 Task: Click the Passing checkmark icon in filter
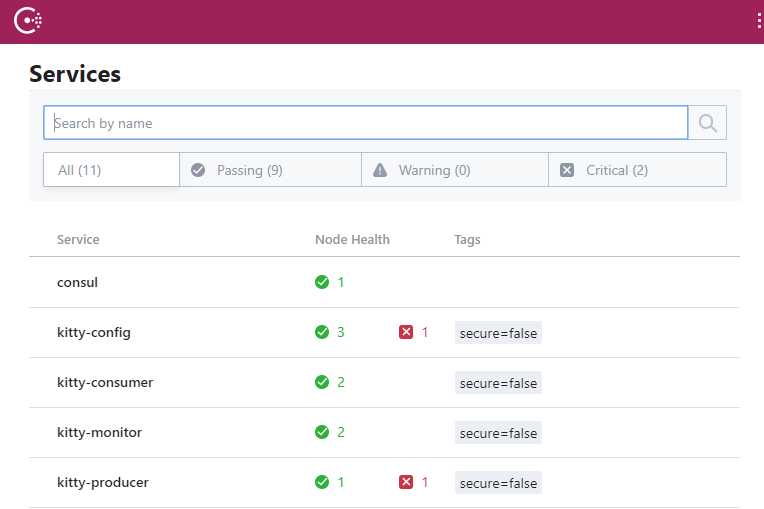[x=198, y=170]
